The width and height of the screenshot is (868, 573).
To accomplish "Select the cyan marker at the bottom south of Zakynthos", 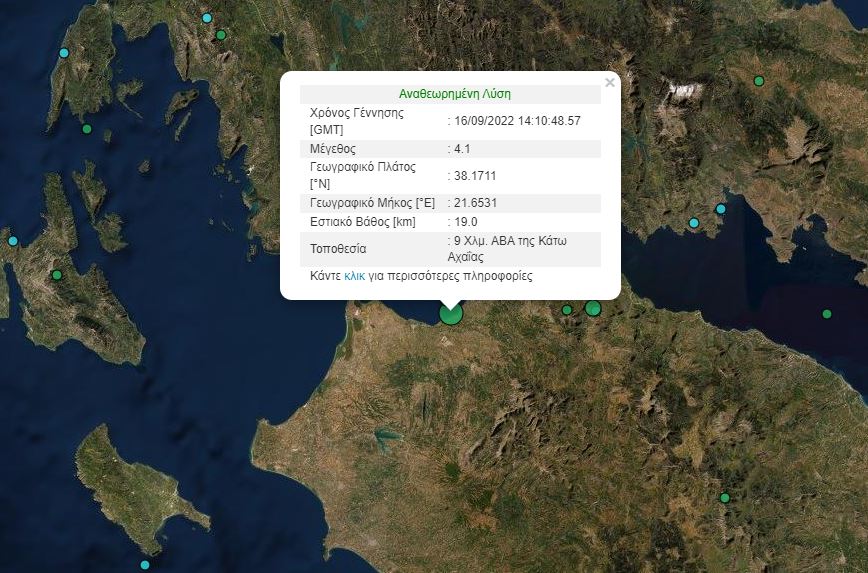I will coord(144,565).
